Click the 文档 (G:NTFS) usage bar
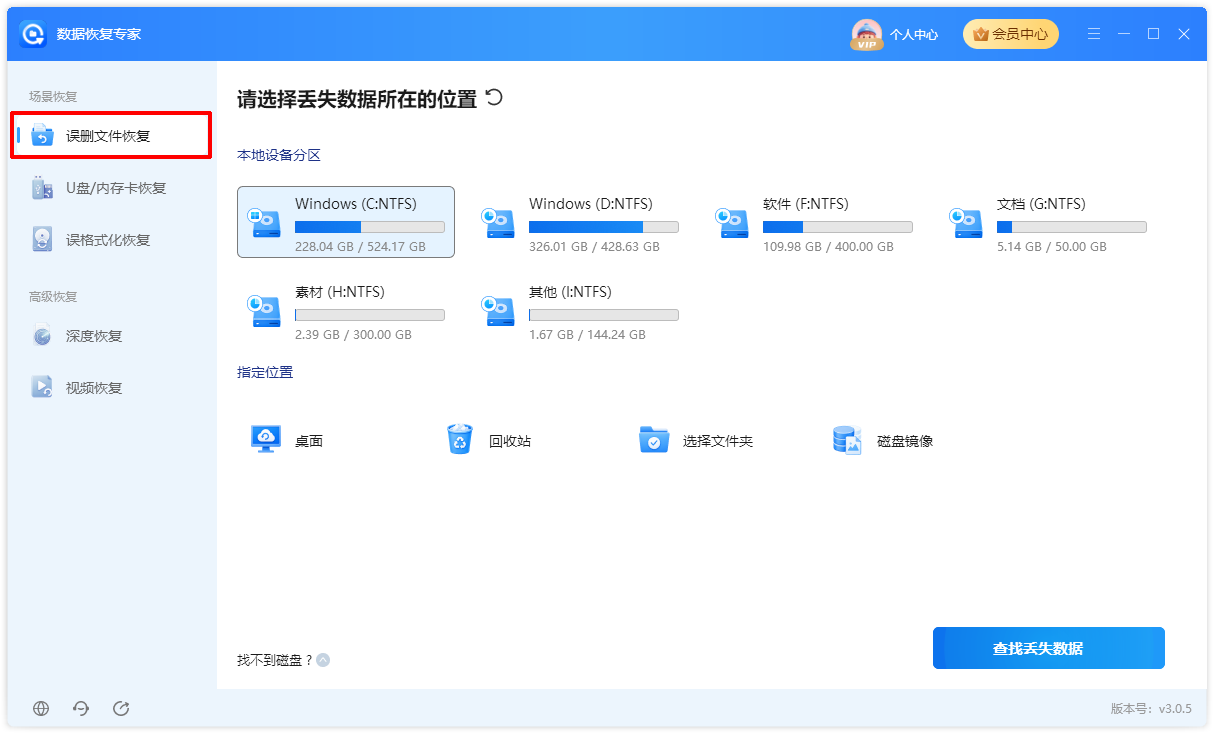Image resolution: width=1214 pixels, height=734 pixels. pyautogui.click(x=1072, y=227)
